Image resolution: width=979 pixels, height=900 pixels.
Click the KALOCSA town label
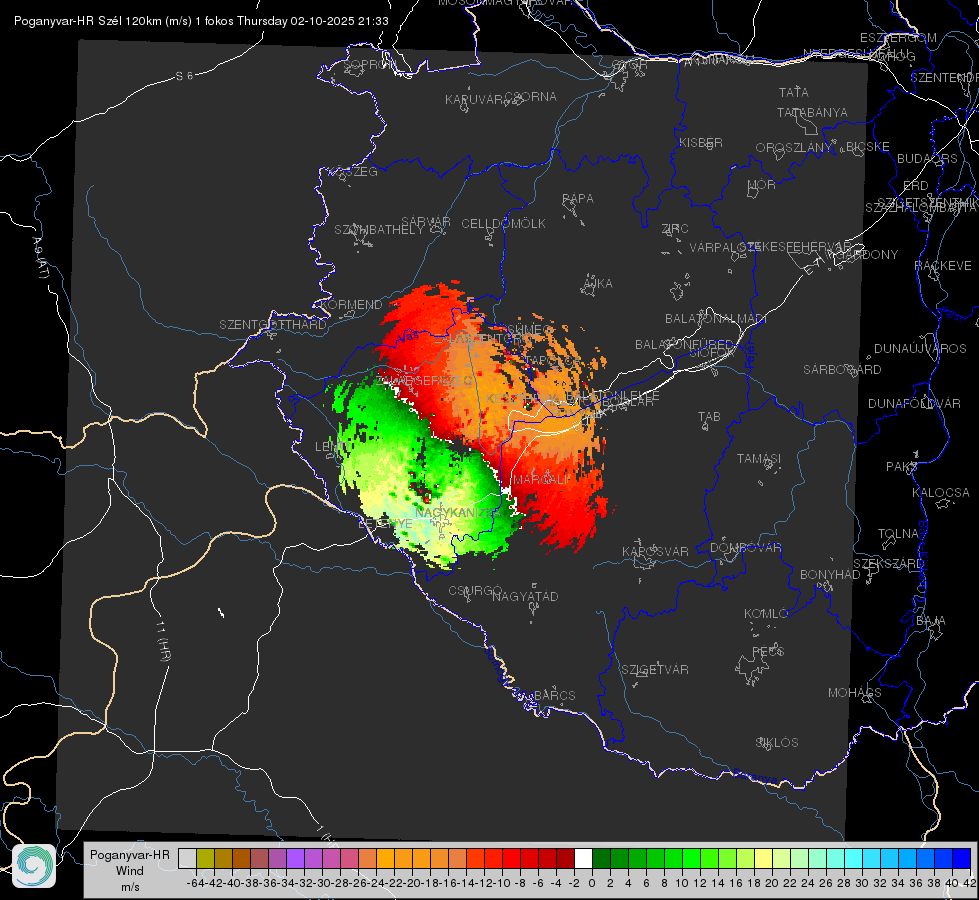[x=941, y=493]
